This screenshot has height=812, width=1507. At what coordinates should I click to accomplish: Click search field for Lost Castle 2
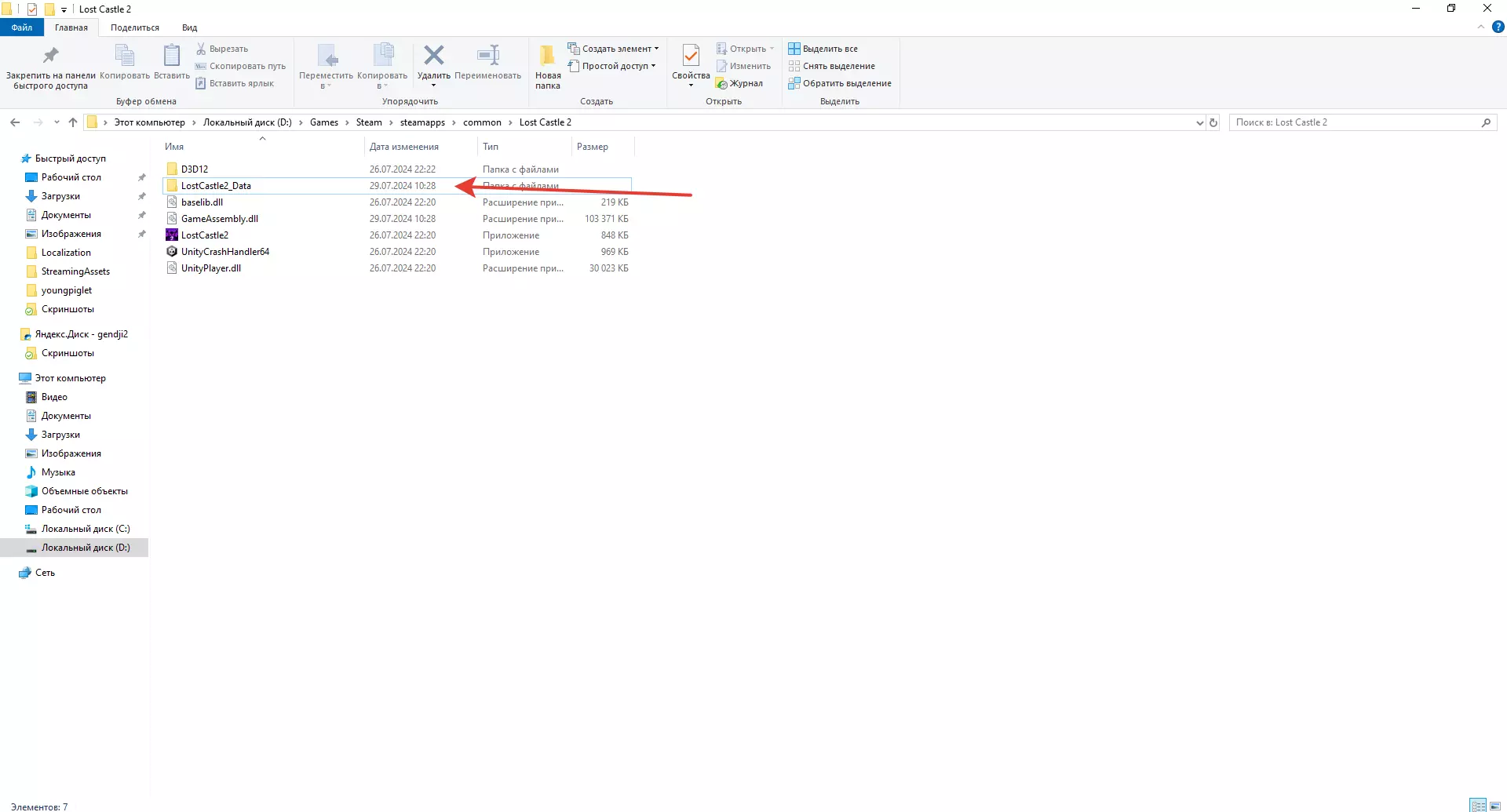(1354, 122)
